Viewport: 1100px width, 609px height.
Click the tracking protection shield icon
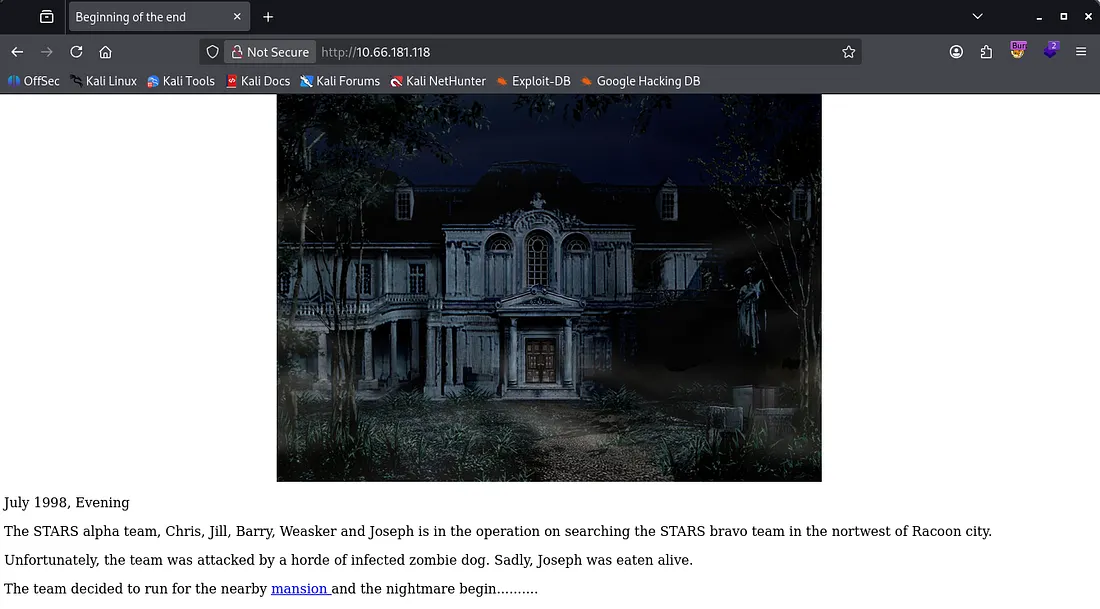coord(212,52)
